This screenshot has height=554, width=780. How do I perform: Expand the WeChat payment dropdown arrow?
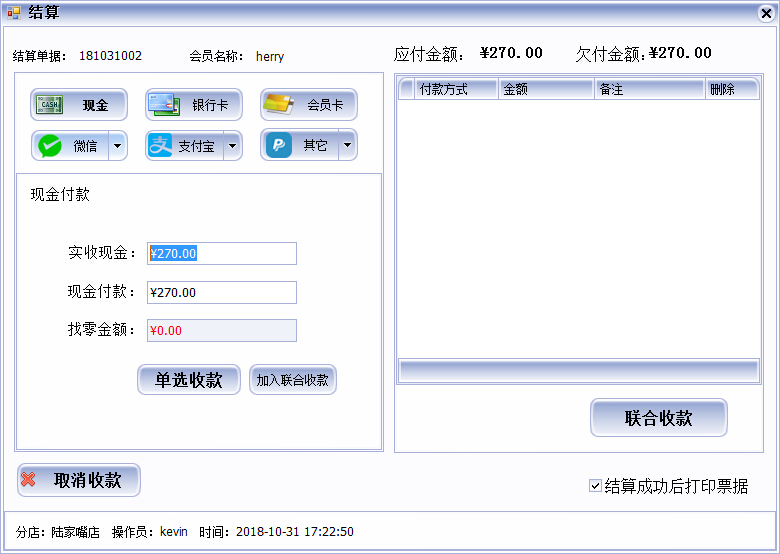118,146
